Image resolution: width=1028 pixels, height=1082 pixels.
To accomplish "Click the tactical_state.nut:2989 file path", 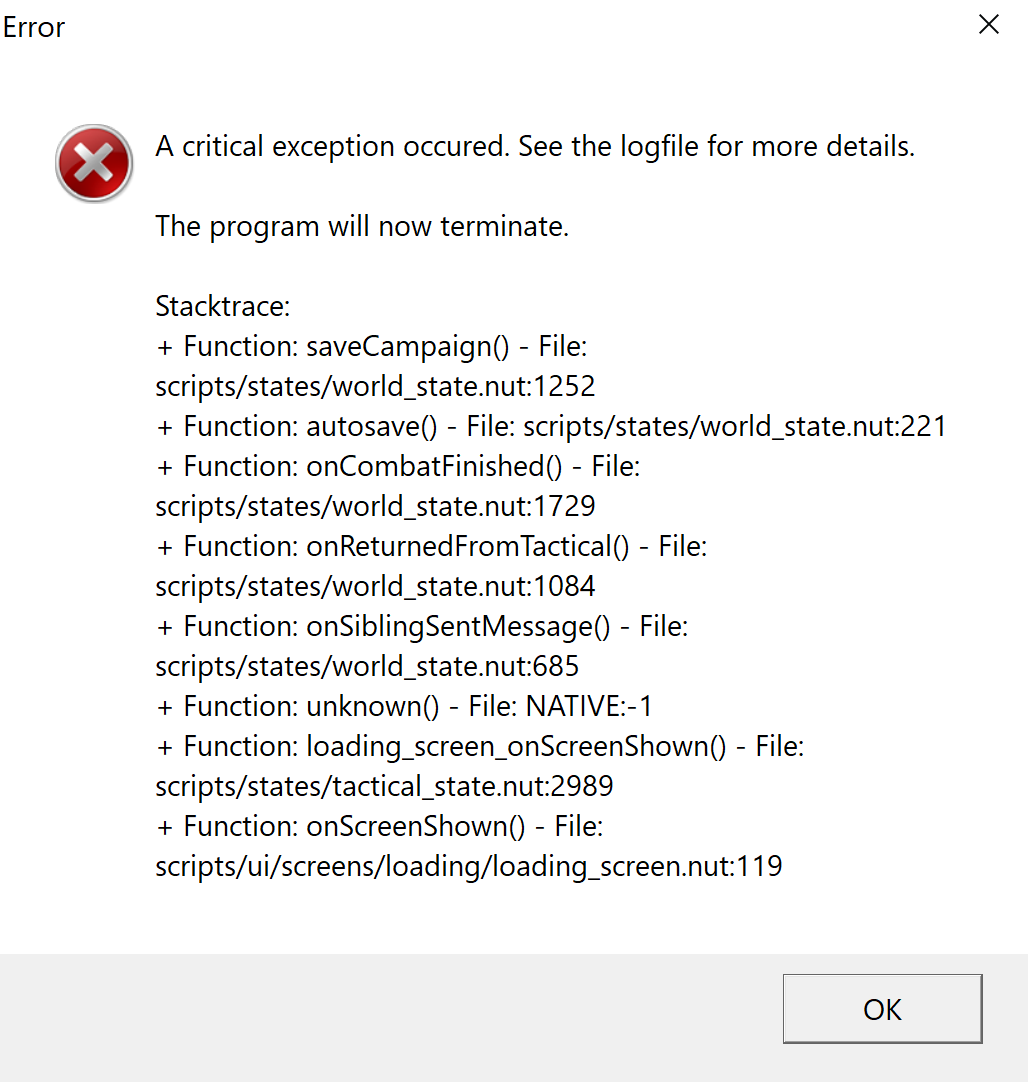I will point(384,787).
